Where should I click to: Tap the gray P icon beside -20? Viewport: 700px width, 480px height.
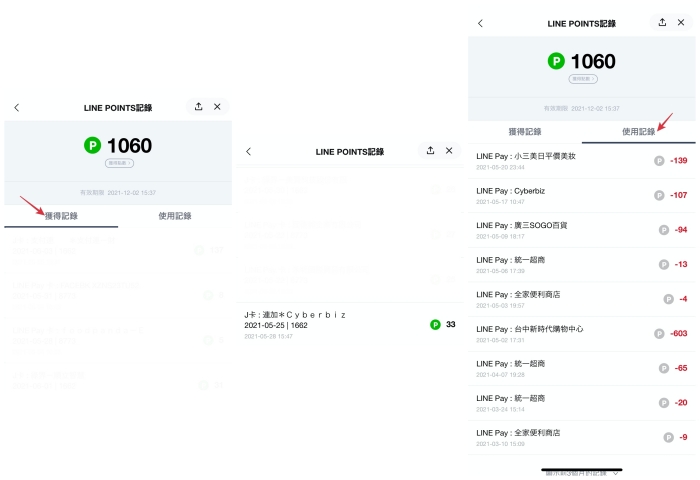664,403
